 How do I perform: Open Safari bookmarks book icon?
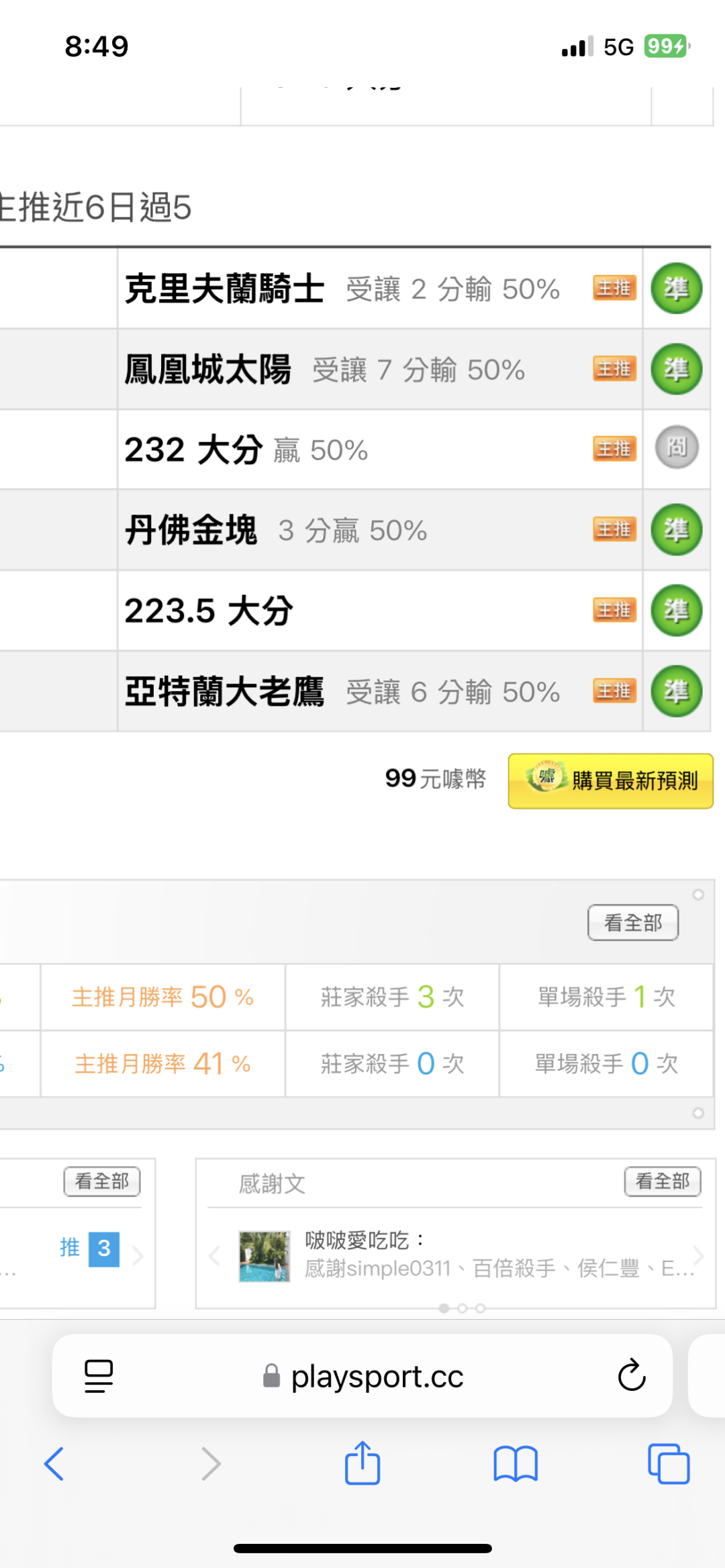pos(515,1463)
